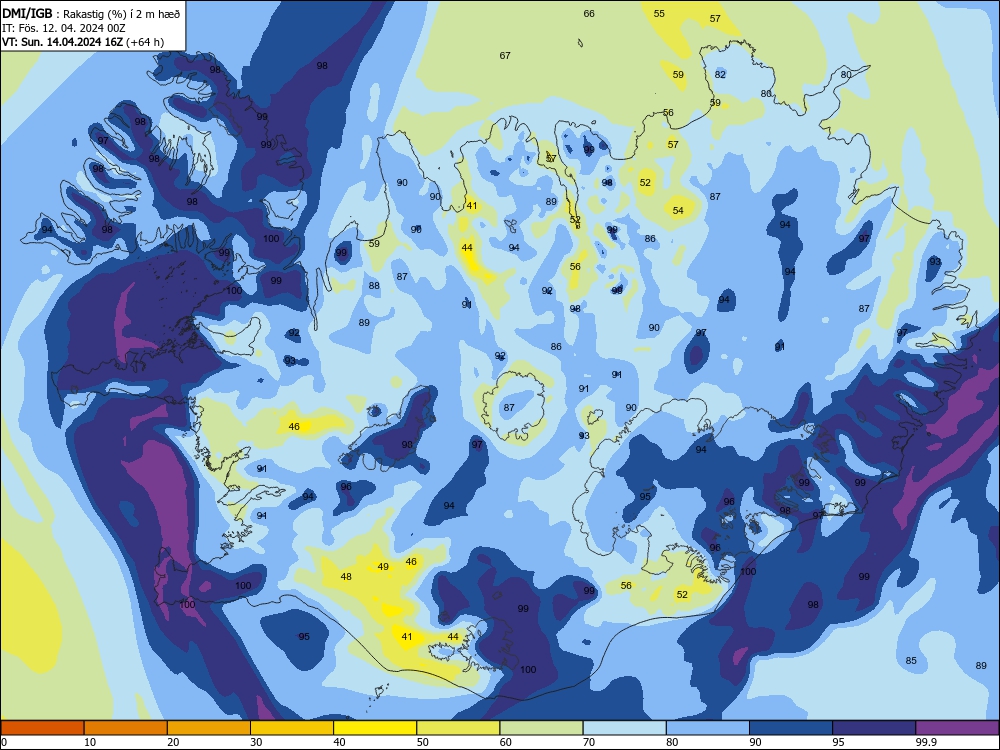Click the 10-20 orange legend swatch
Viewport: 1000px width, 750px height.
(126, 728)
